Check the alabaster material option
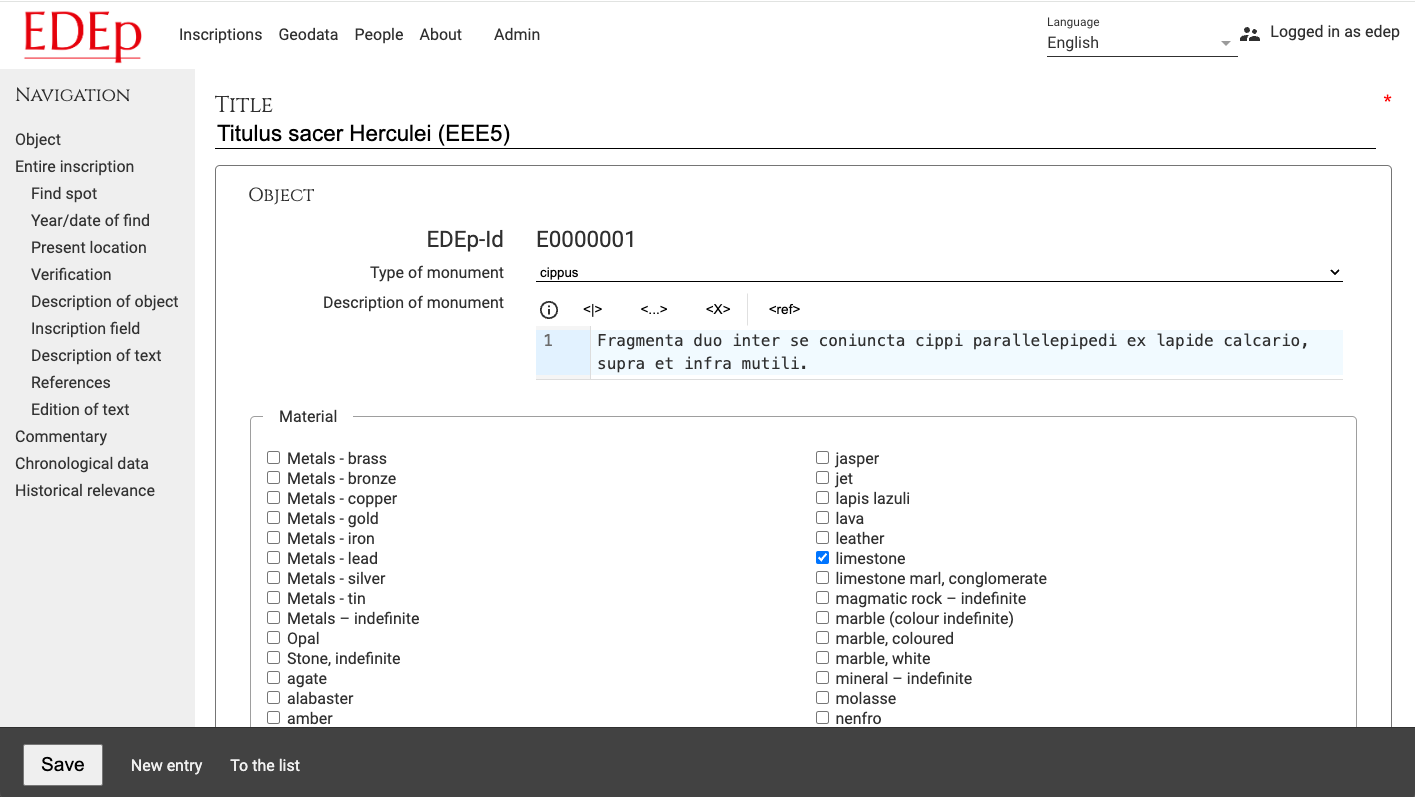The height and width of the screenshot is (797, 1415). click(273, 698)
